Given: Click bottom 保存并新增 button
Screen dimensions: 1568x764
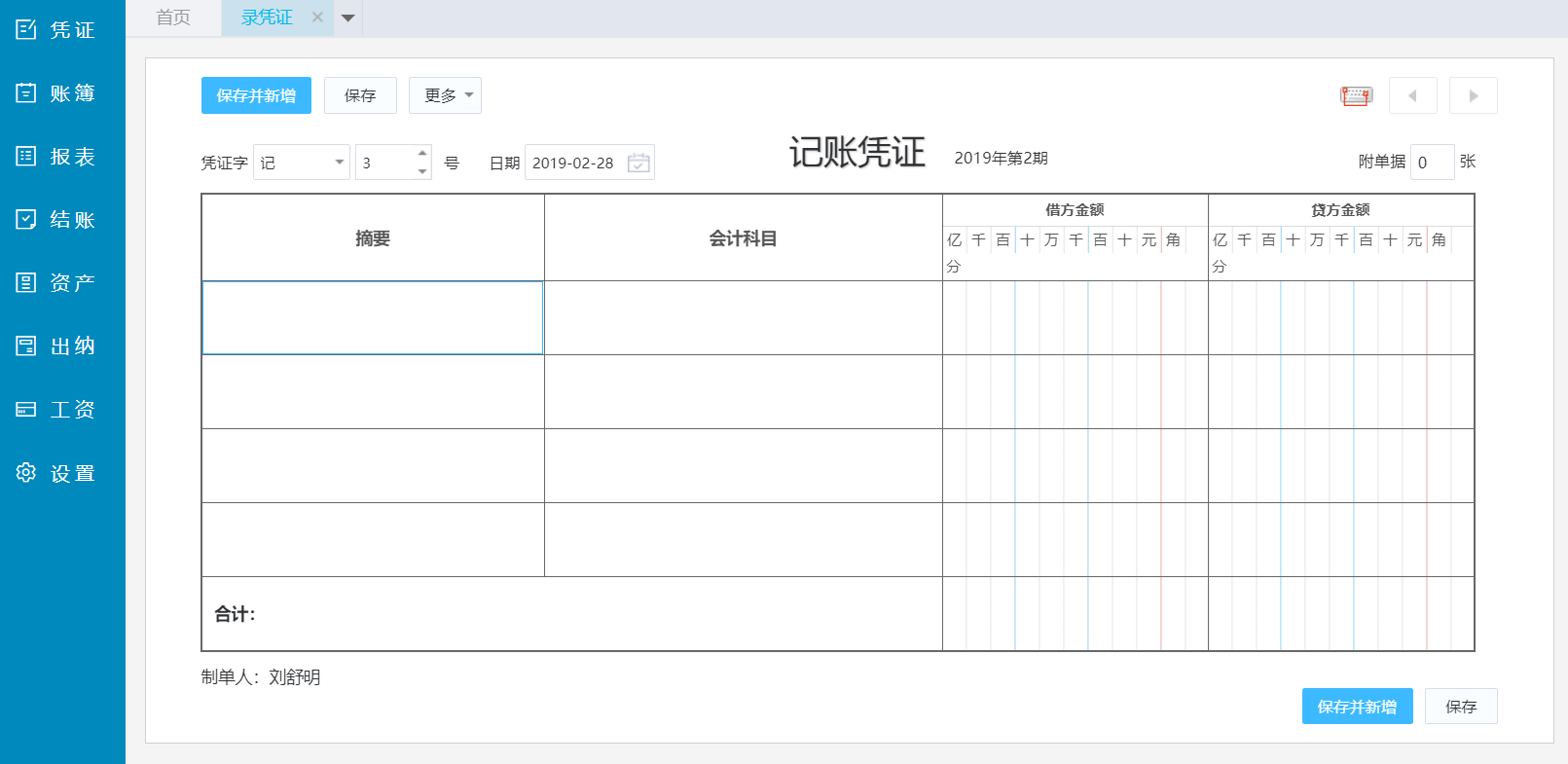Looking at the screenshot, I should click(1357, 707).
